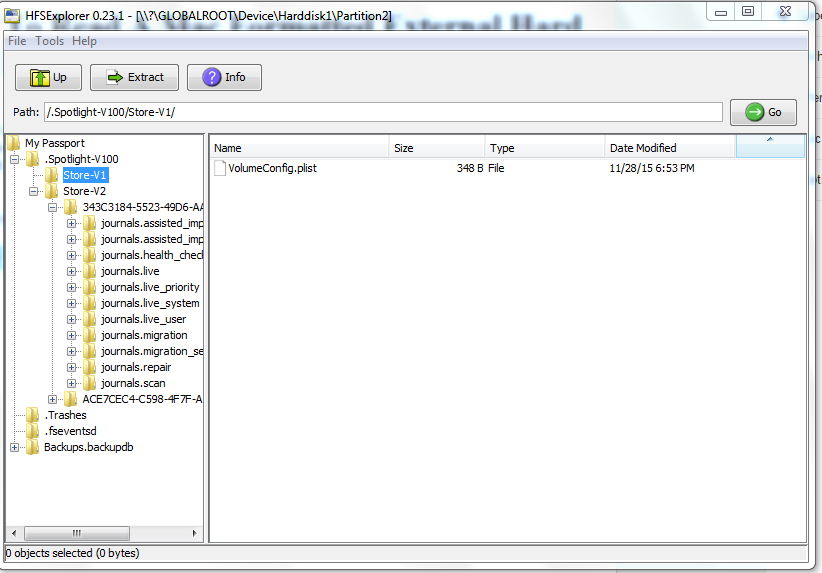Viewport: 822px width, 573px height.
Task: Expand the journals.live_system node
Action: click(x=71, y=304)
